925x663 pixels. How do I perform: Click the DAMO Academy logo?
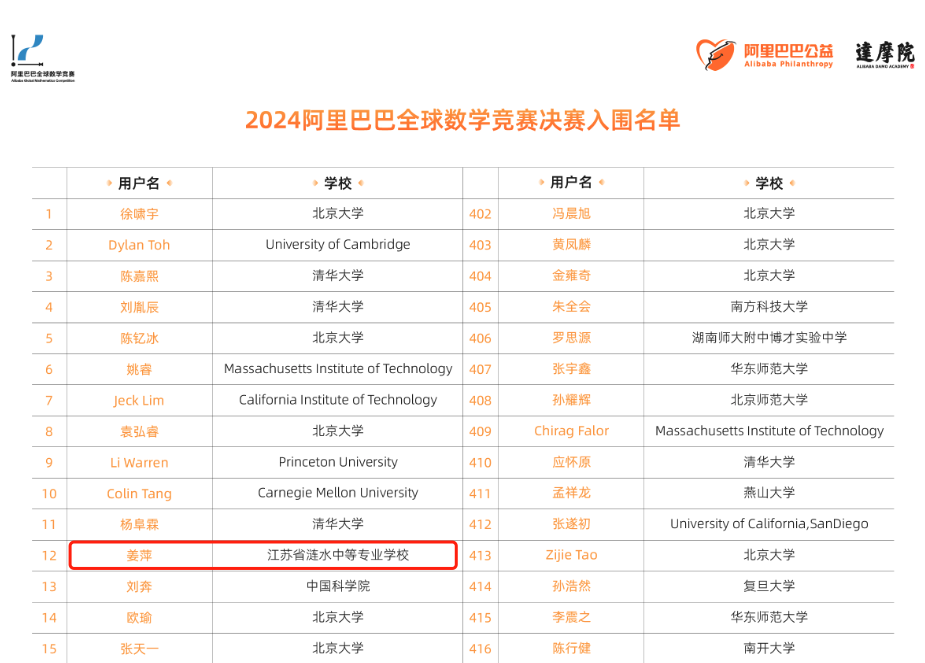(884, 55)
